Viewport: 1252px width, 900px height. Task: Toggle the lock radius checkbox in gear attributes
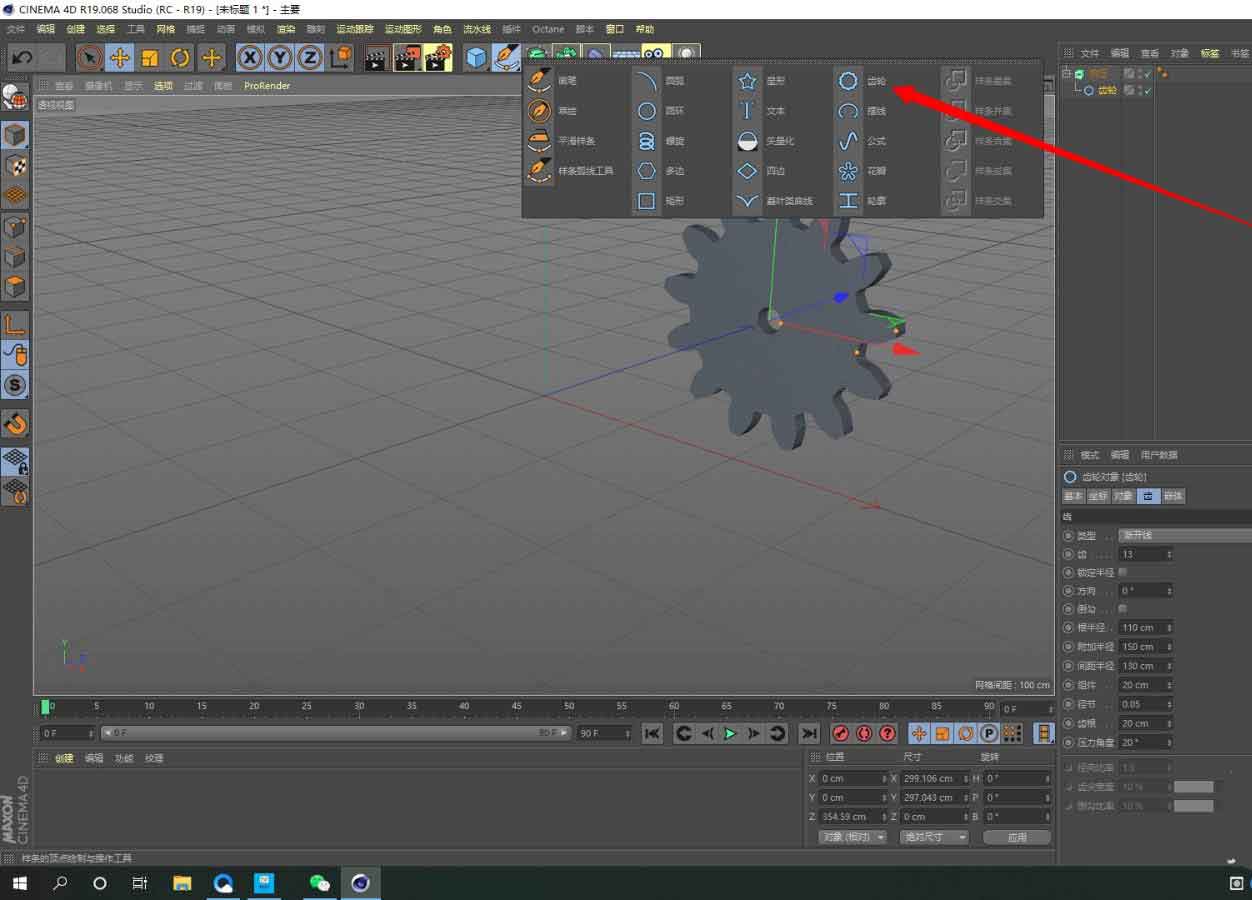(1124, 572)
